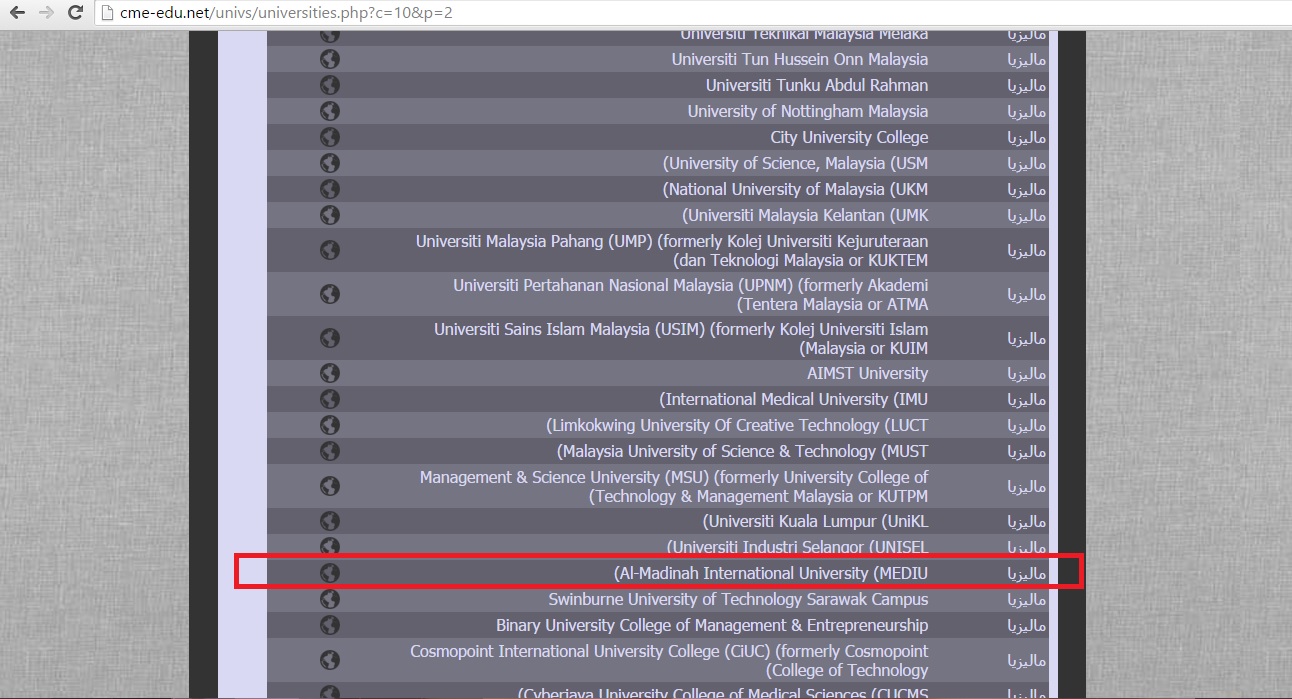Open globe icon for Limkokwing University

(x=330, y=425)
